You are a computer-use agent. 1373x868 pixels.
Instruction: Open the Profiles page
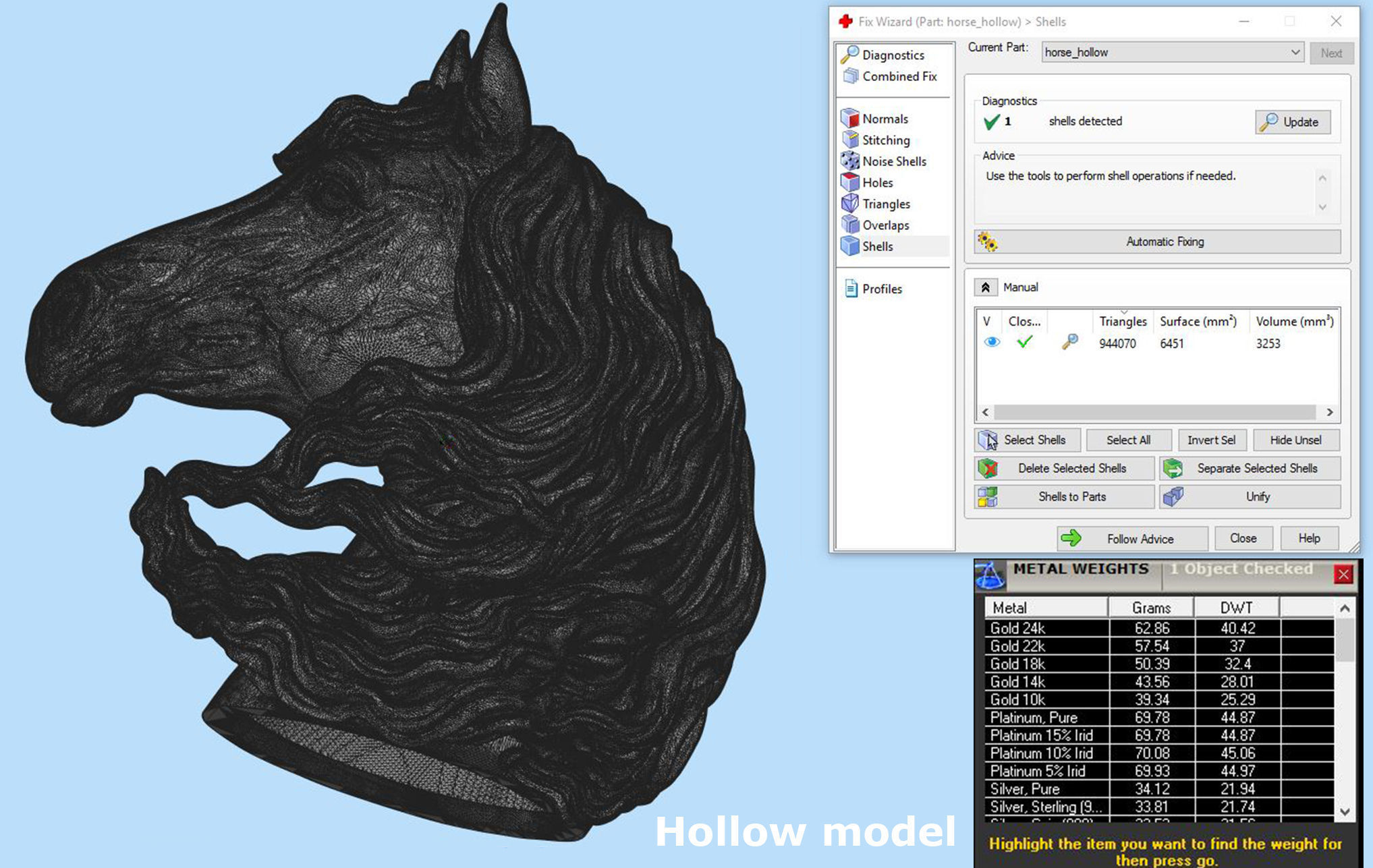881,289
